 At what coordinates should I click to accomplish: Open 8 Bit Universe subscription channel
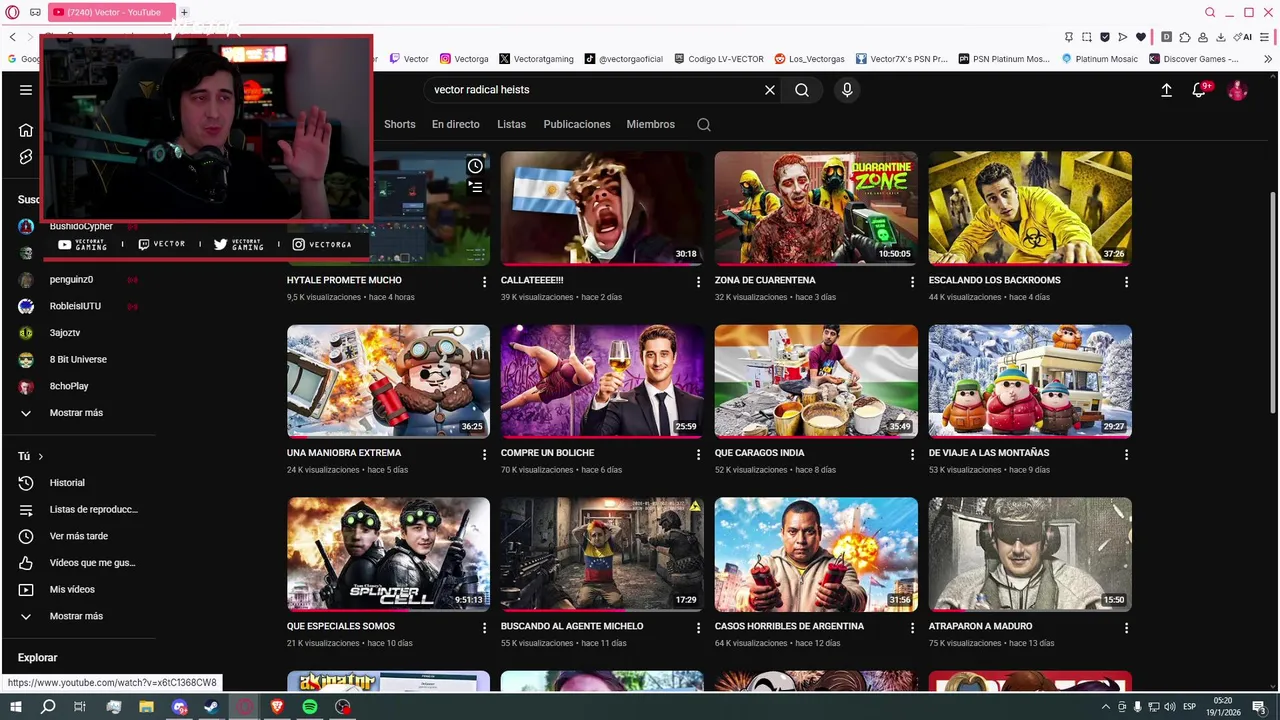[78, 360]
